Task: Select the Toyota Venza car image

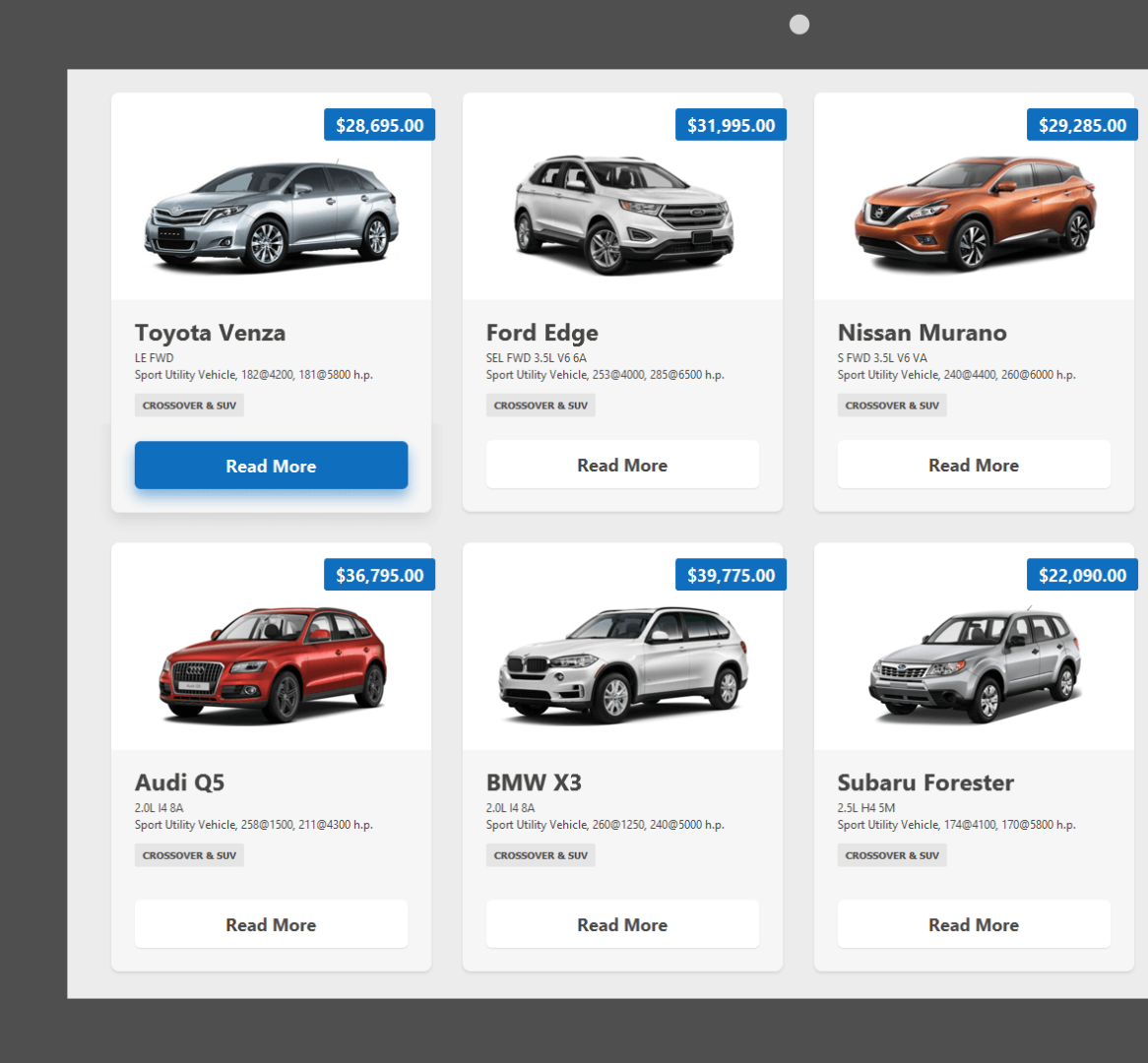Action: click(x=271, y=216)
